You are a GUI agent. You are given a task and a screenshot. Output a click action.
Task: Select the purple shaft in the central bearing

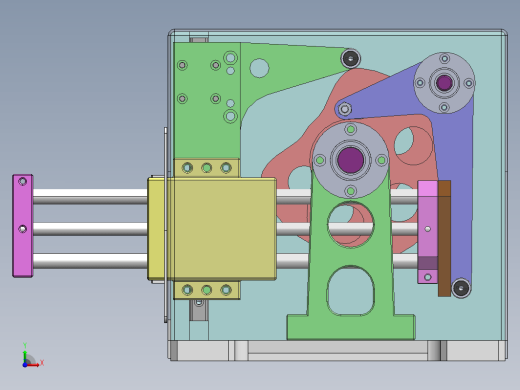coord(350,160)
